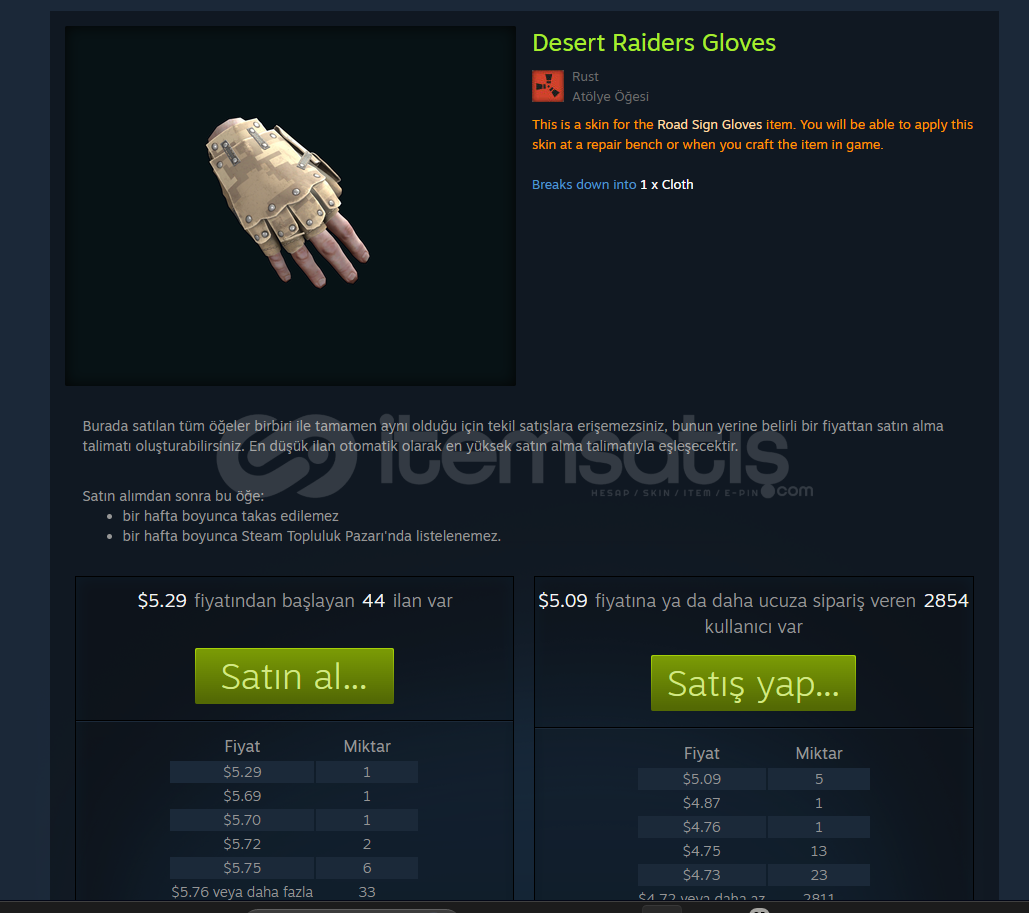Click the green Satın al button

coord(294,676)
